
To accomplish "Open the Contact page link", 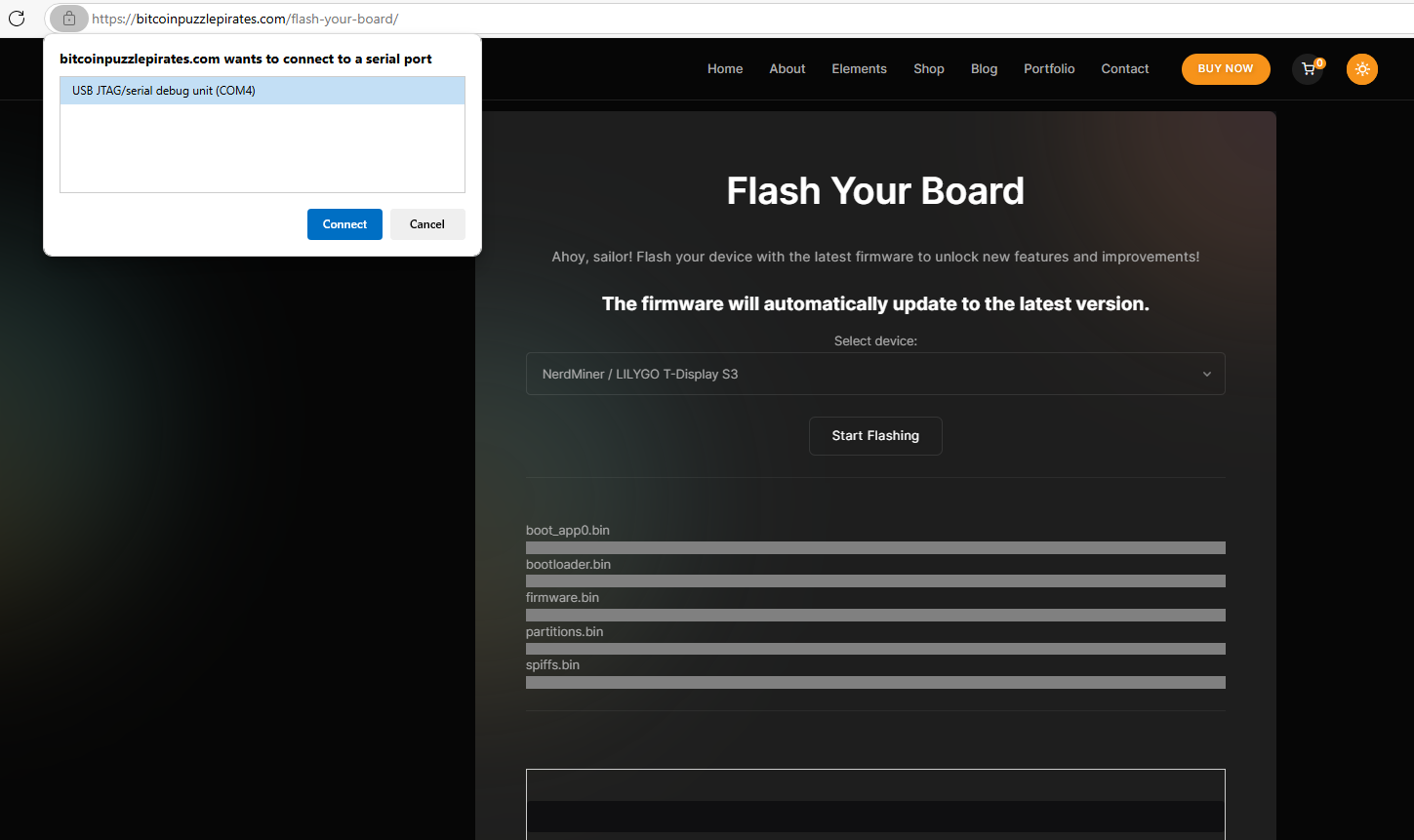I will coord(1124,69).
